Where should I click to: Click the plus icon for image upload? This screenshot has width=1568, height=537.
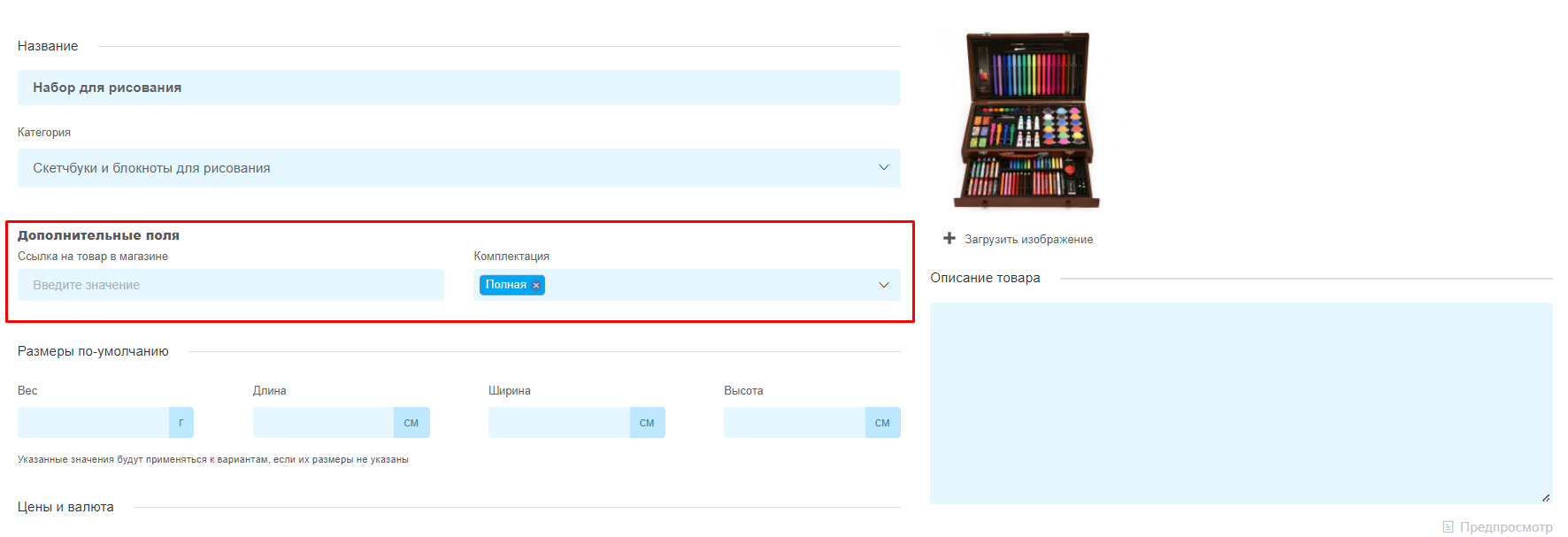click(x=949, y=238)
